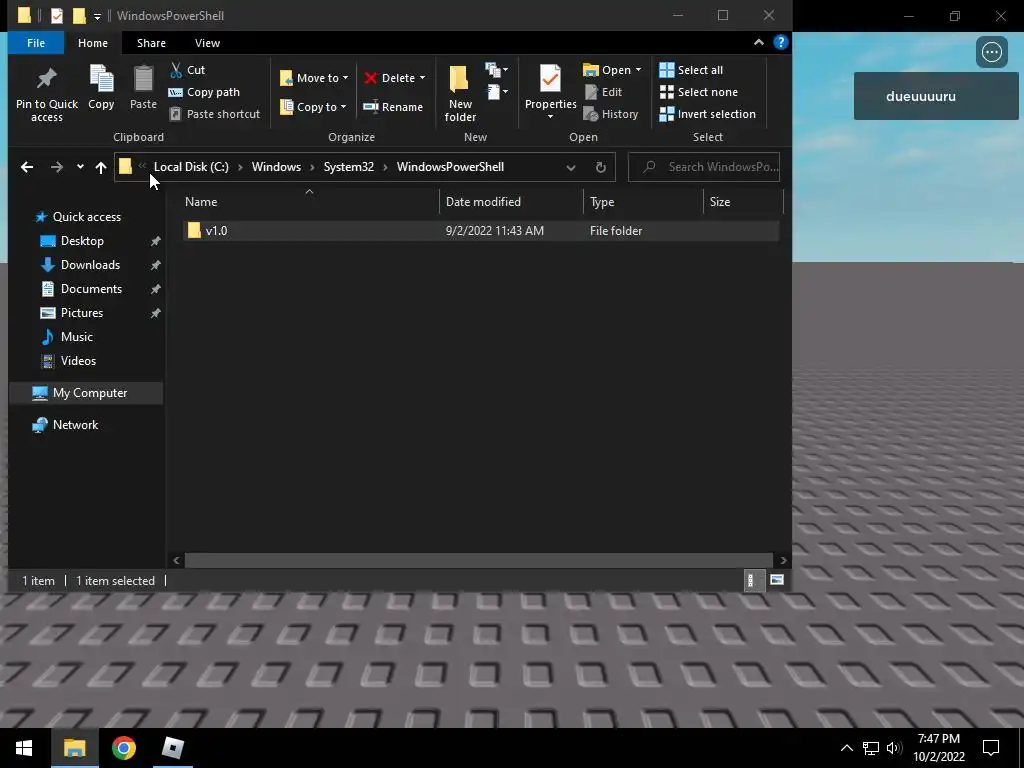Click the Rename button
Screen dimensions: 1024x768
pyautogui.click(x=393, y=107)
